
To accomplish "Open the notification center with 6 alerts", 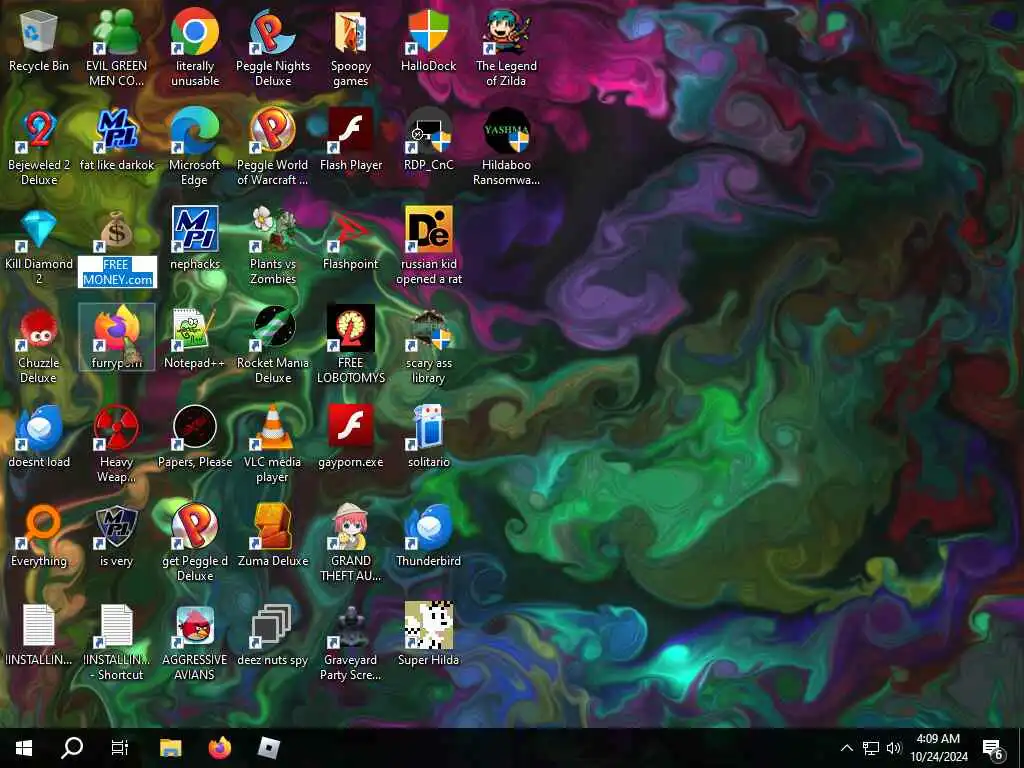I will click(x=993, y=748).
